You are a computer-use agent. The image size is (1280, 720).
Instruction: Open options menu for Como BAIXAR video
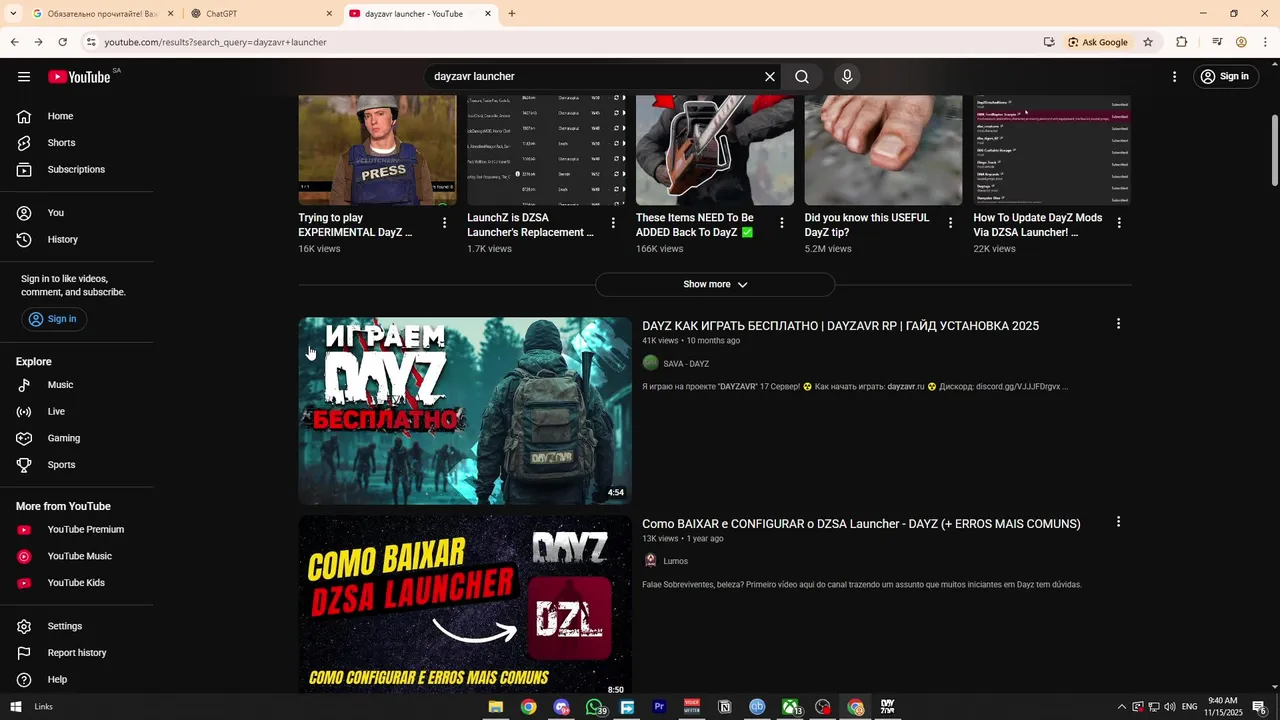(1118, 522)
